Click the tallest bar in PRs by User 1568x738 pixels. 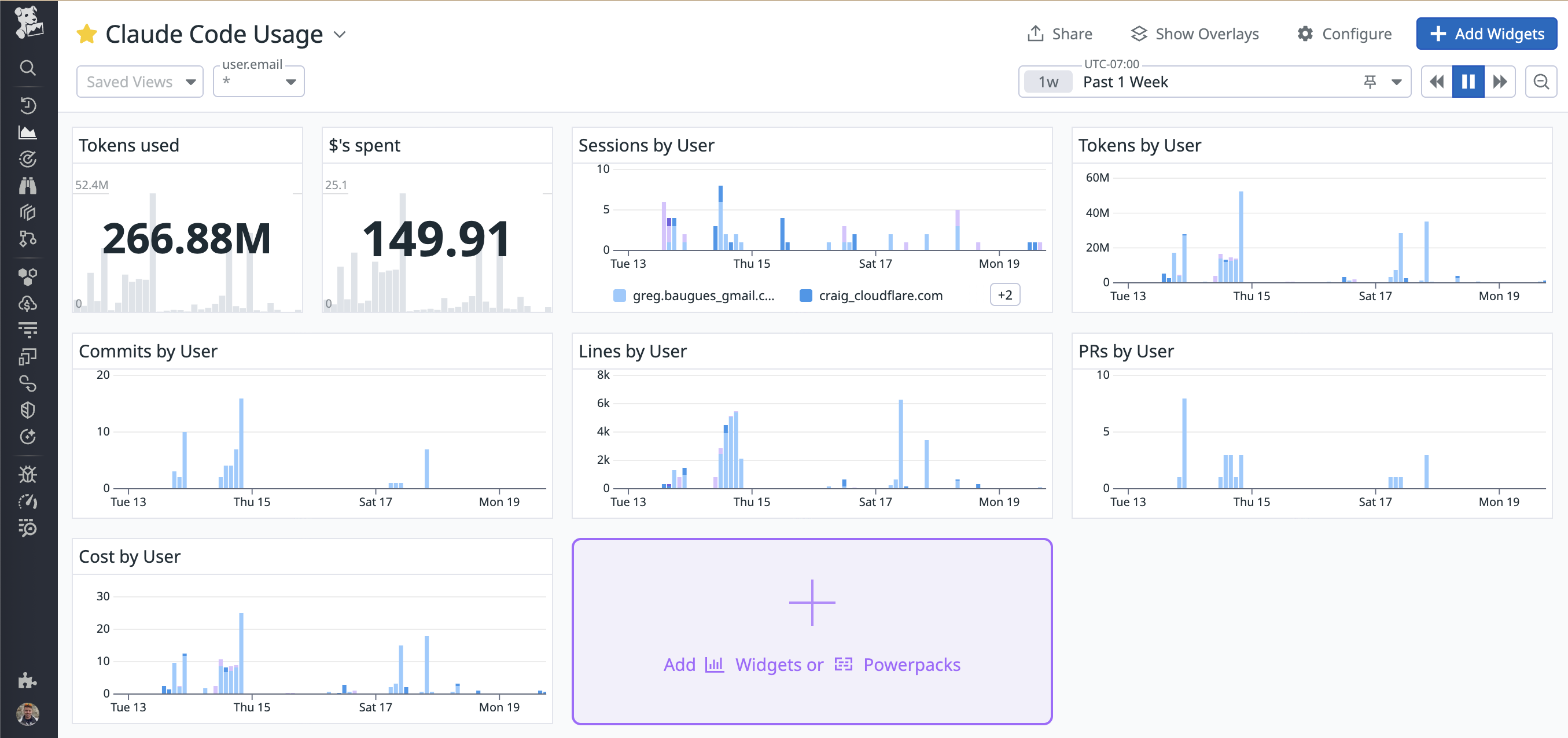(1184, 443)
